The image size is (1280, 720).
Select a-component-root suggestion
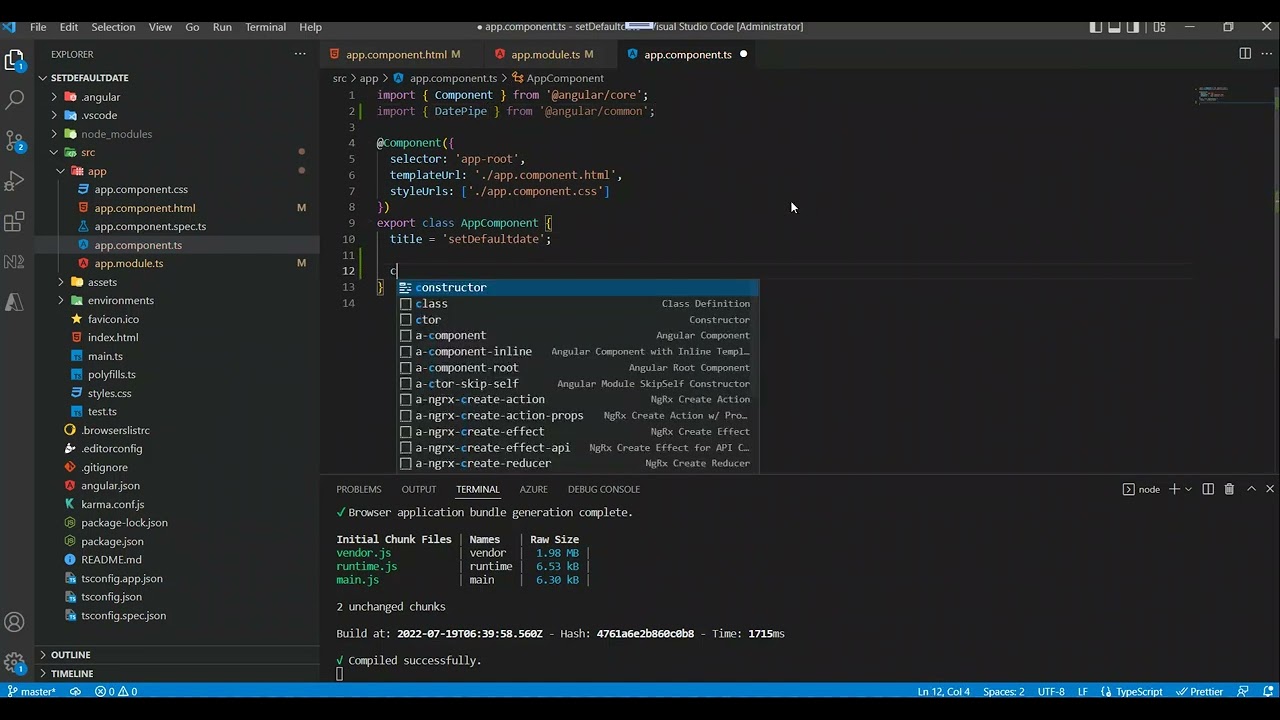pyautogui.click(x=578, y=367)
